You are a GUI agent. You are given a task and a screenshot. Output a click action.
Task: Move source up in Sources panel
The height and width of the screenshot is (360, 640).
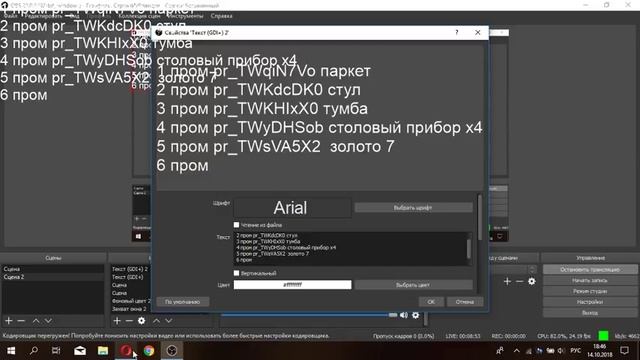pyautogui.click(x=156, y=321)
